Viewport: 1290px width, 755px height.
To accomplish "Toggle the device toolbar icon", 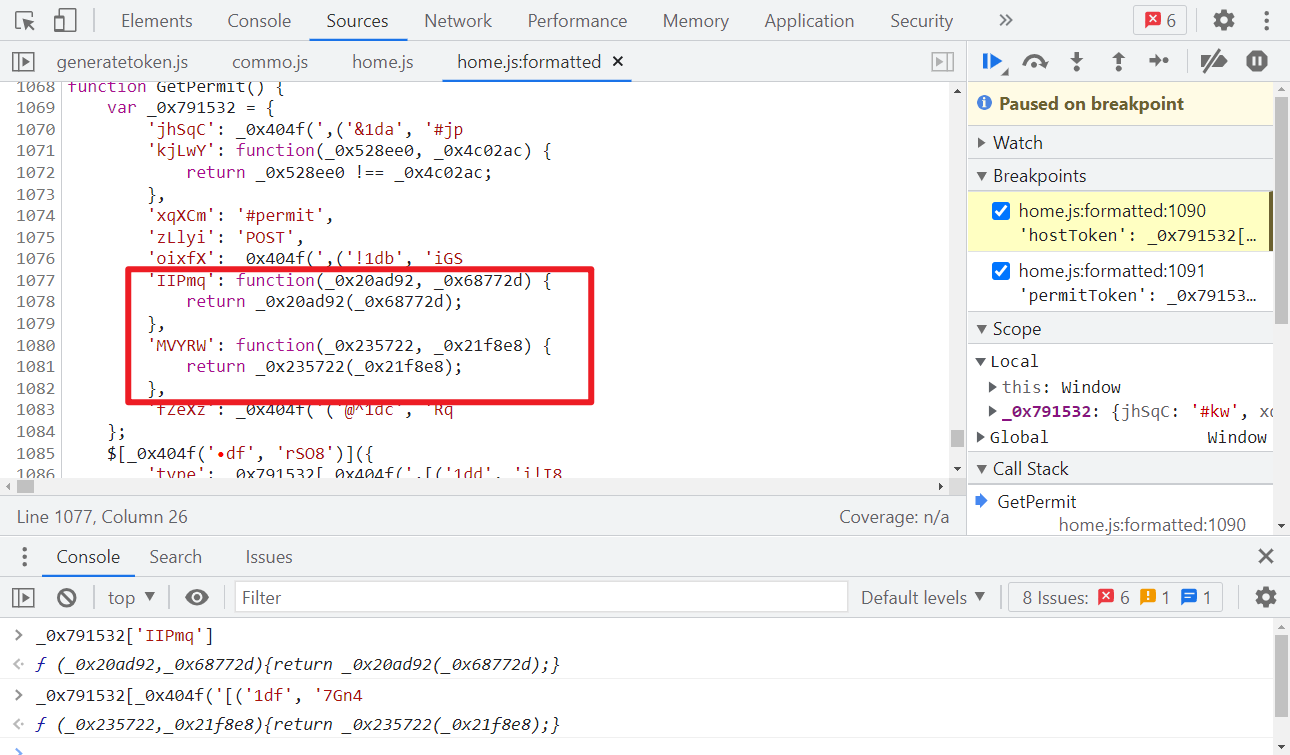I will point(64,20).
